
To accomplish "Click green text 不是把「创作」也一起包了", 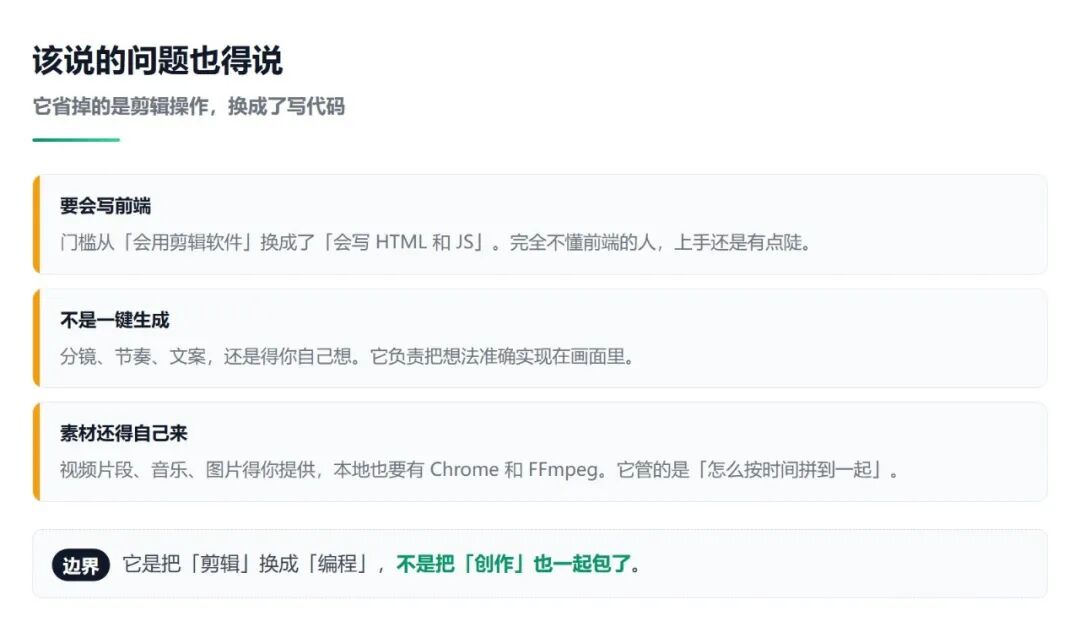I will coord(514,564).
